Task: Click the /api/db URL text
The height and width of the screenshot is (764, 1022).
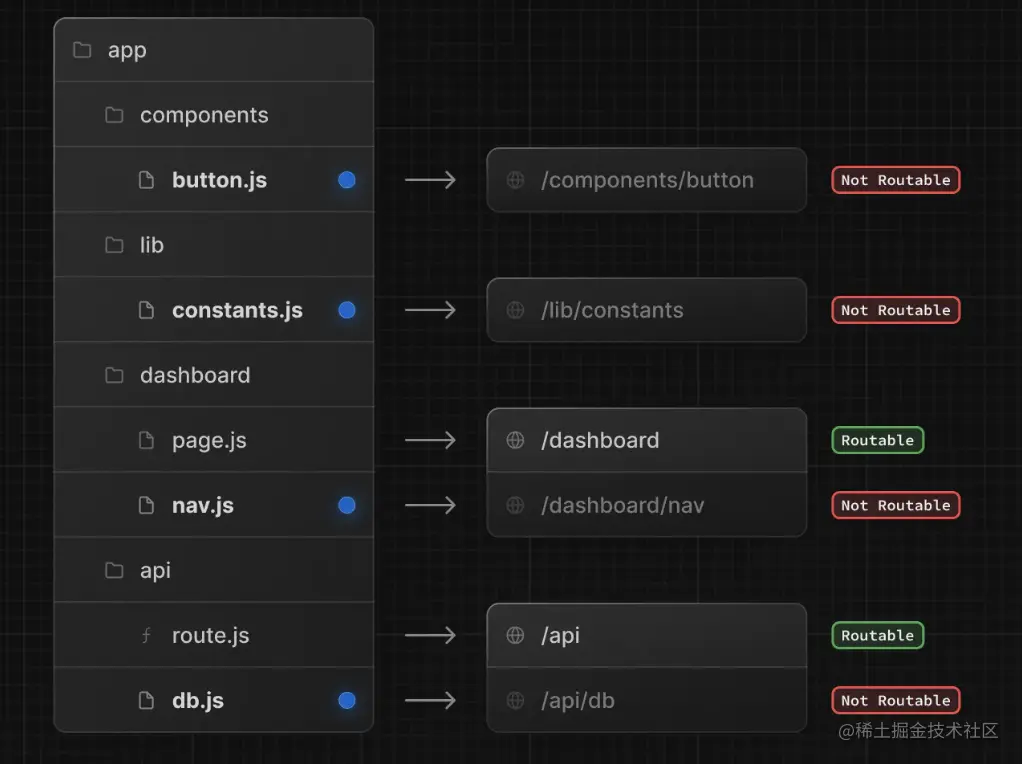Action: tap(577, 701)
